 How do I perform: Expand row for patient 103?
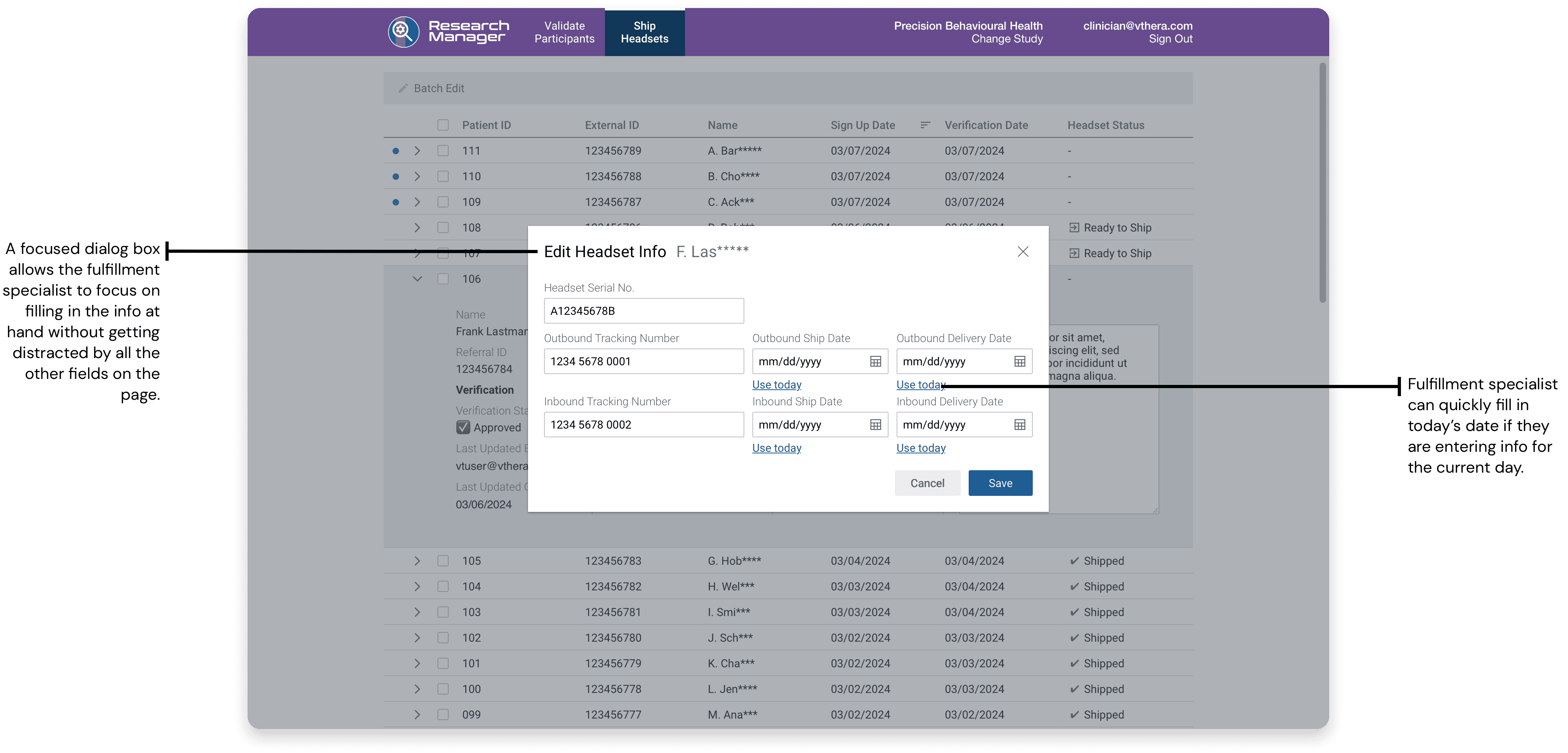[x=417, y=612]
